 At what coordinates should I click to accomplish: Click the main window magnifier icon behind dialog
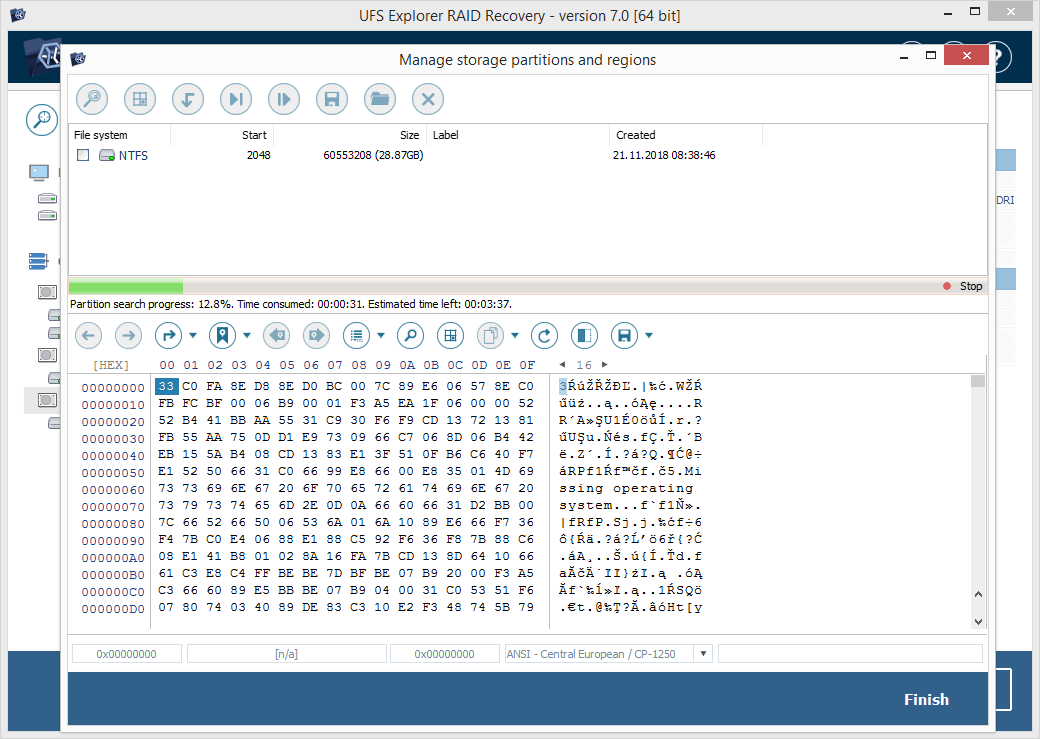42,120
